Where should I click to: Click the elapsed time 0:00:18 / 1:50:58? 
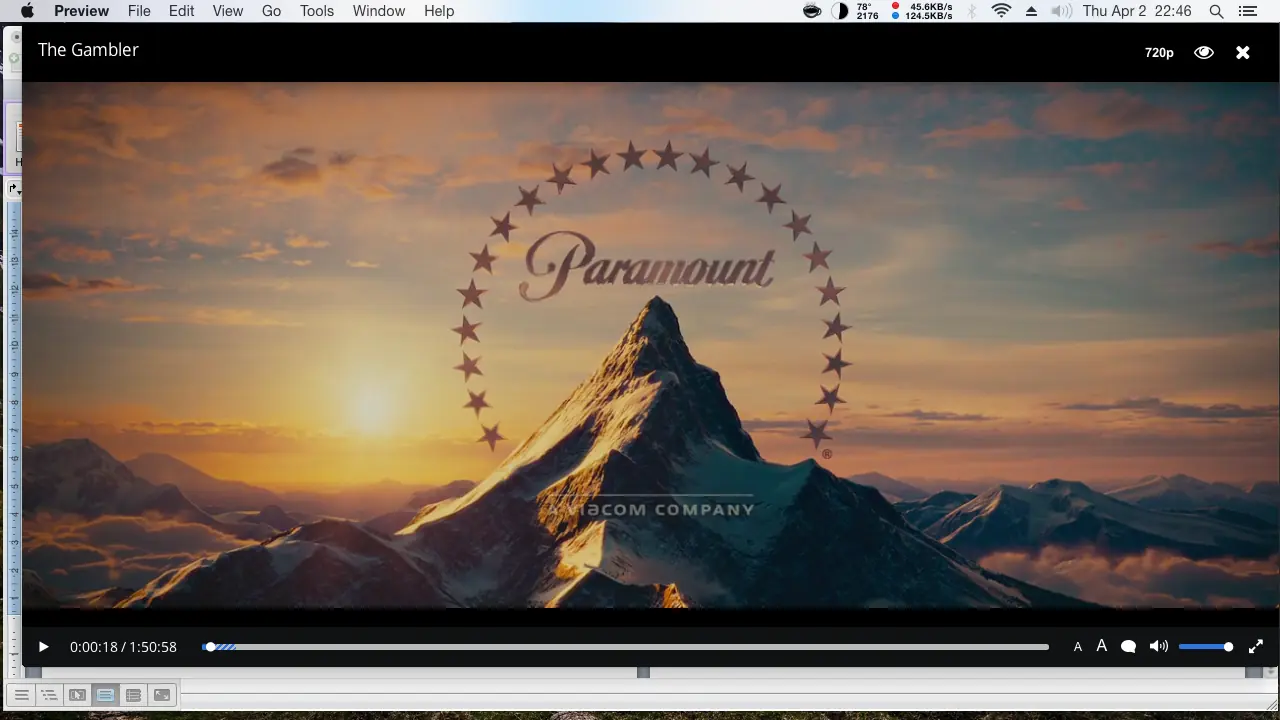point(123,647)
